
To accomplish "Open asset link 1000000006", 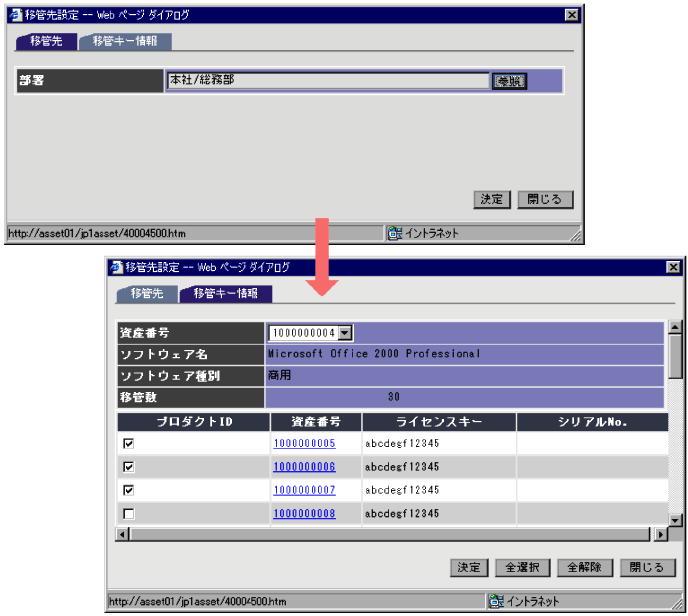I will (305, 467).
